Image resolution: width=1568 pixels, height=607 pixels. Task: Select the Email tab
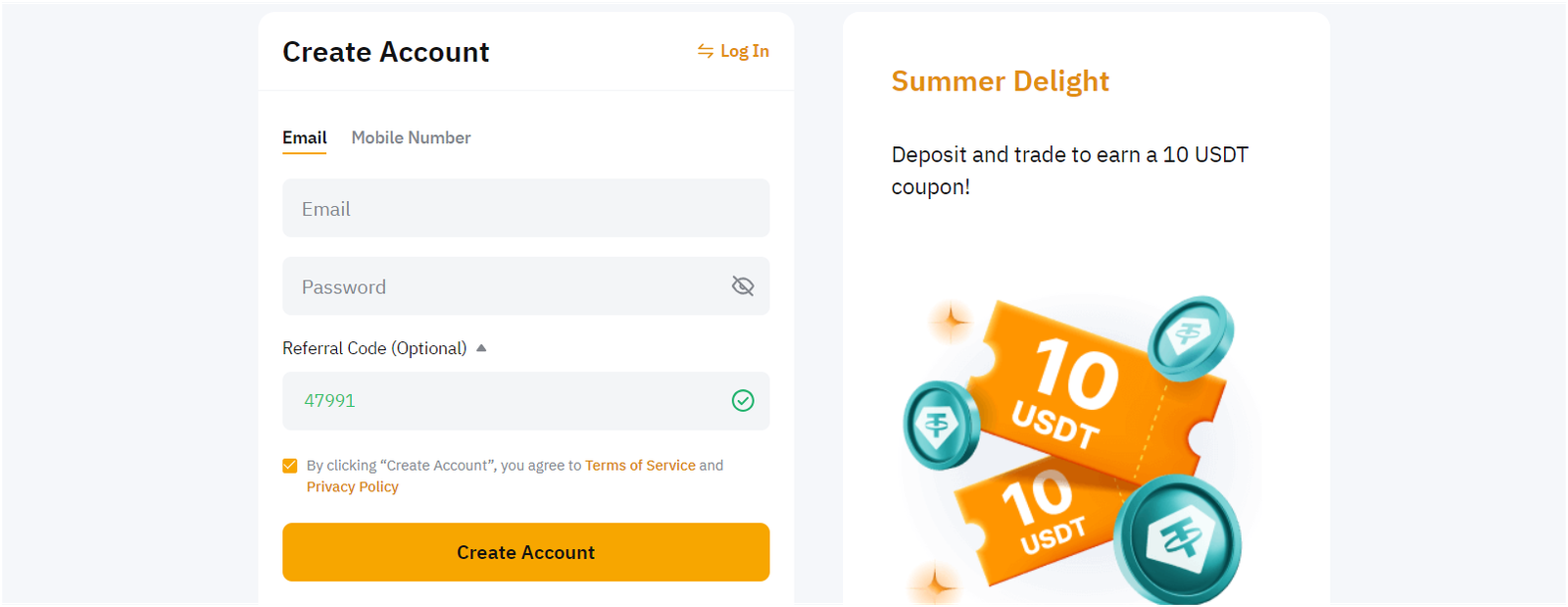[304, 137]
